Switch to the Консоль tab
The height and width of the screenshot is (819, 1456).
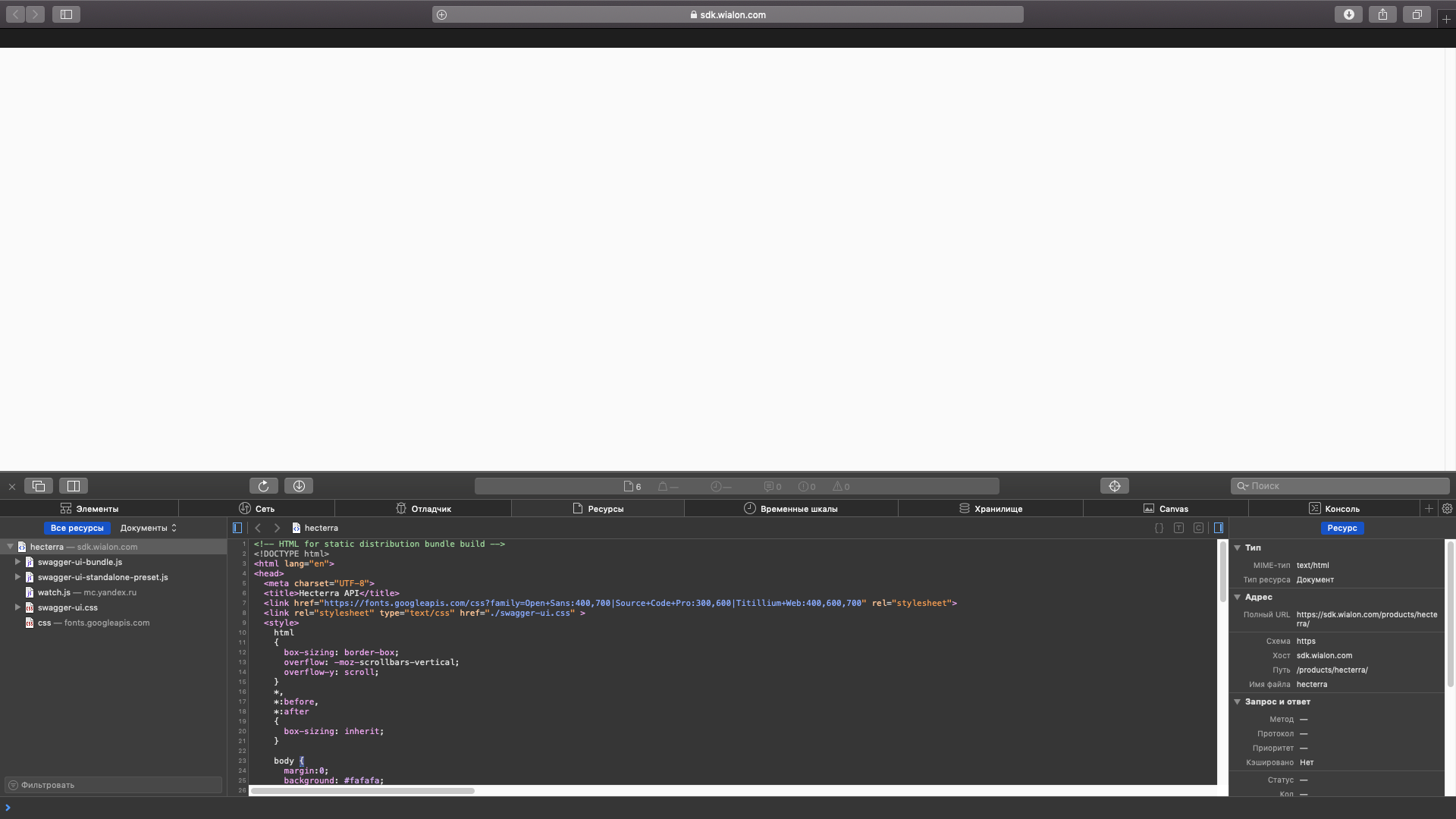coord(1334,509)
